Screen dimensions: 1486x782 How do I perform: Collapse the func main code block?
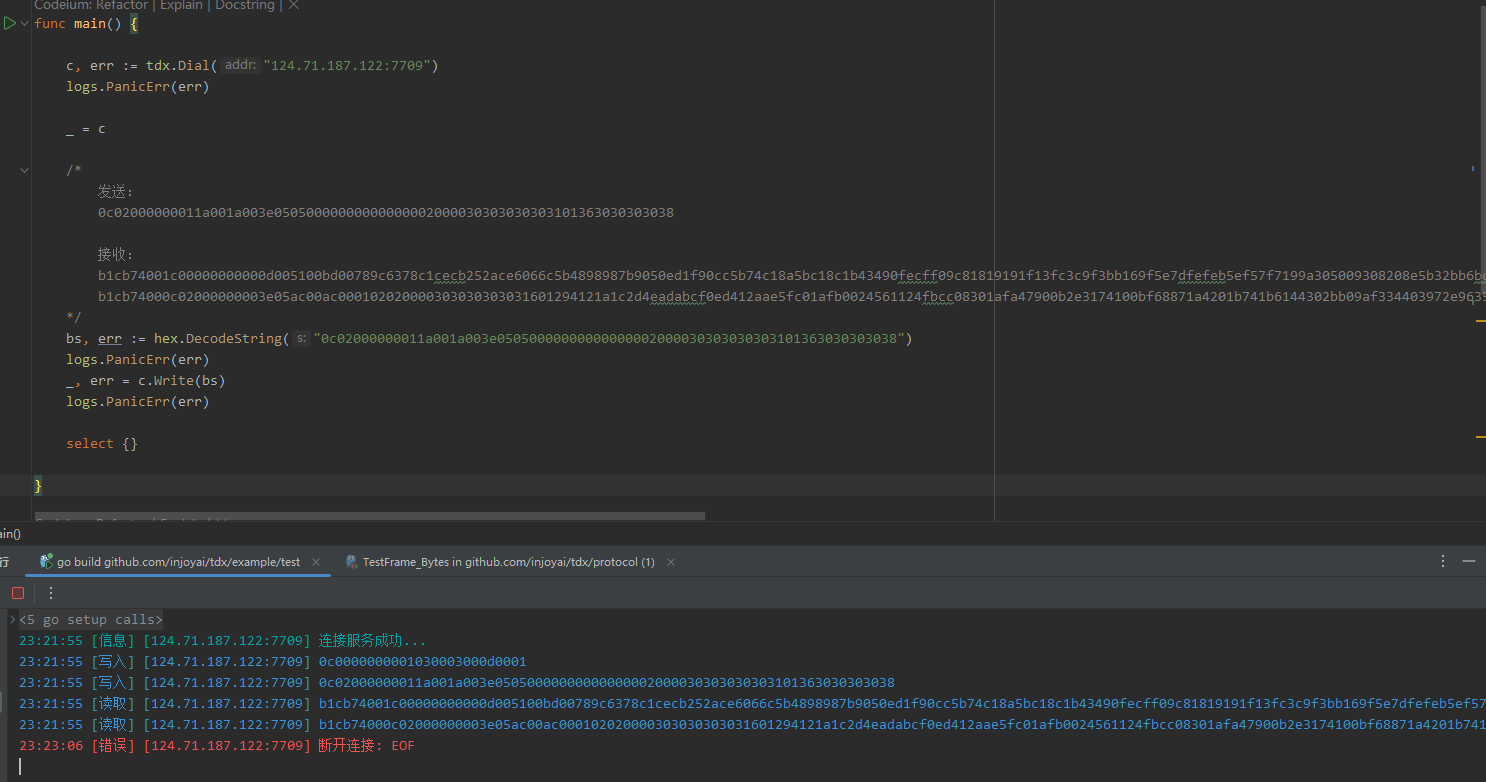(25, 23)
